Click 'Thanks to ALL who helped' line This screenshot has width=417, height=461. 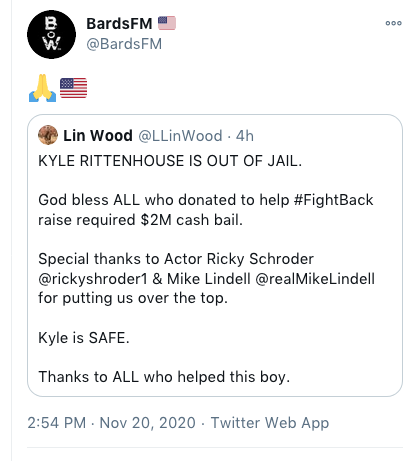[x=164, y=377]
